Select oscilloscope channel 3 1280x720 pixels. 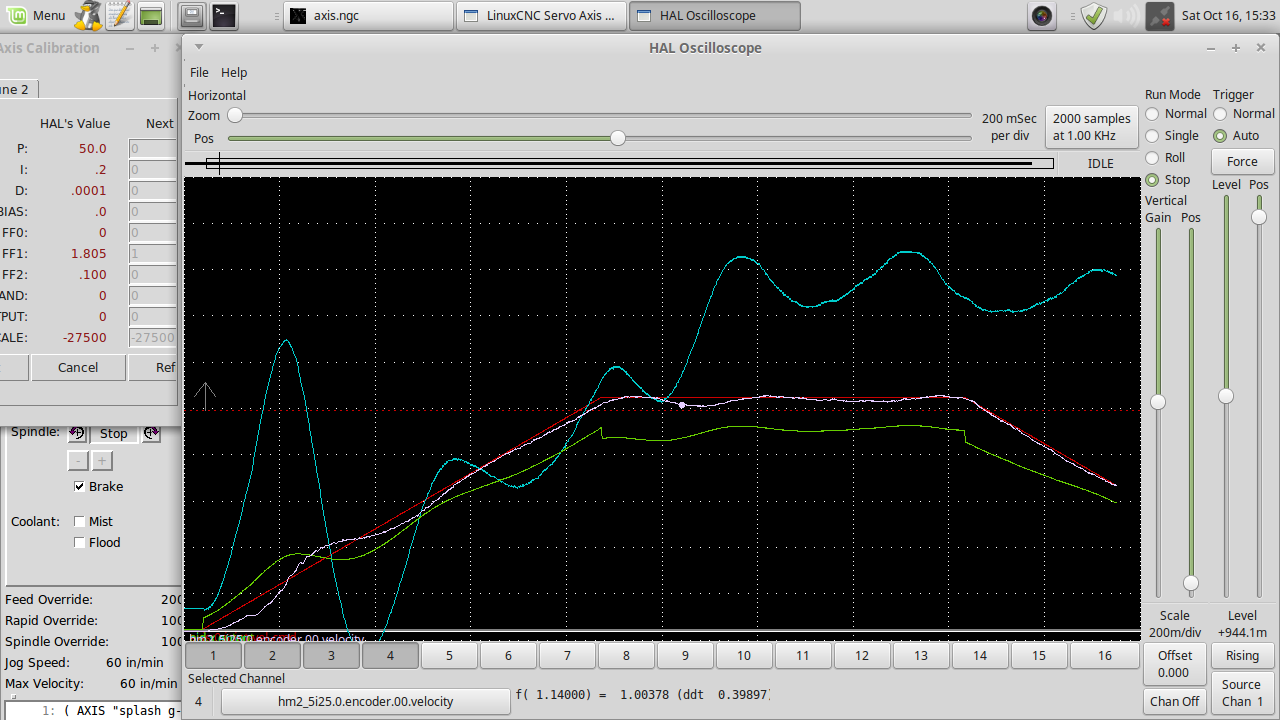point(331,656)
